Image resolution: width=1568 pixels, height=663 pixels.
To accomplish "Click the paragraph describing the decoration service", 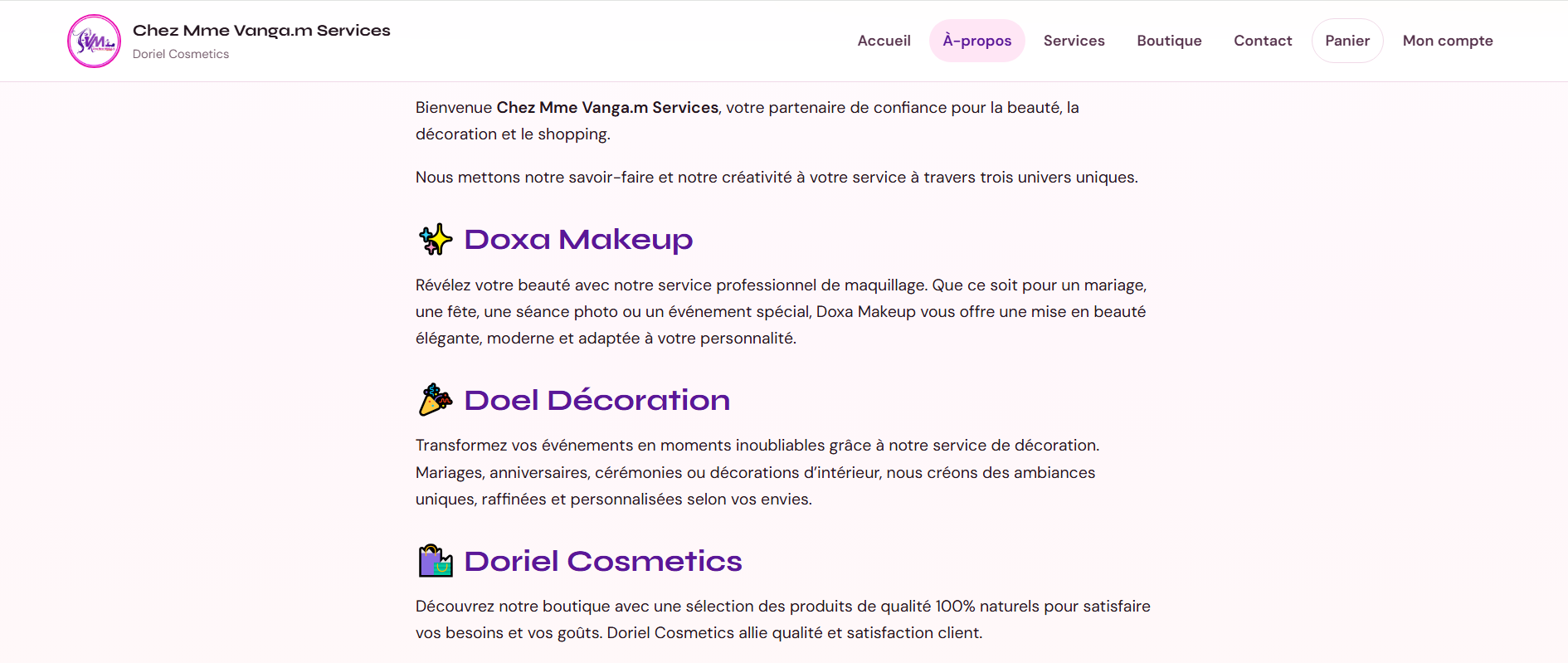I will [x=757, y=472].
